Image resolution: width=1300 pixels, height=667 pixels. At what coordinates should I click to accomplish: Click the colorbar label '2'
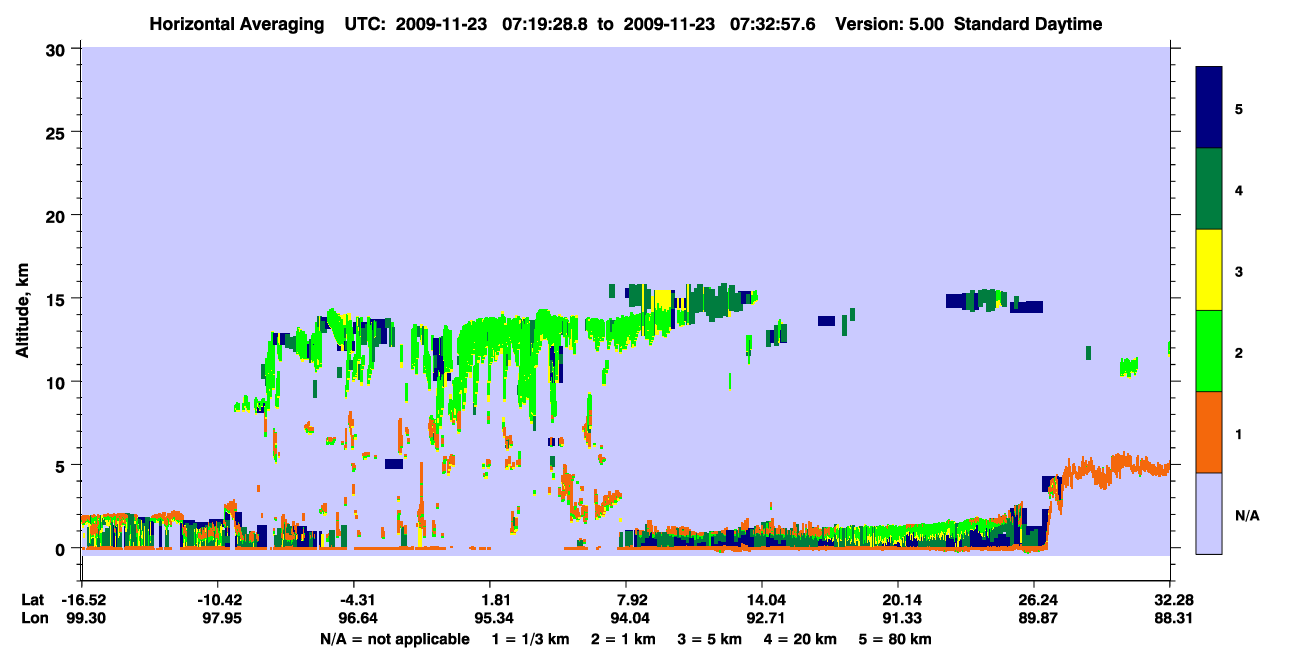1239,353
